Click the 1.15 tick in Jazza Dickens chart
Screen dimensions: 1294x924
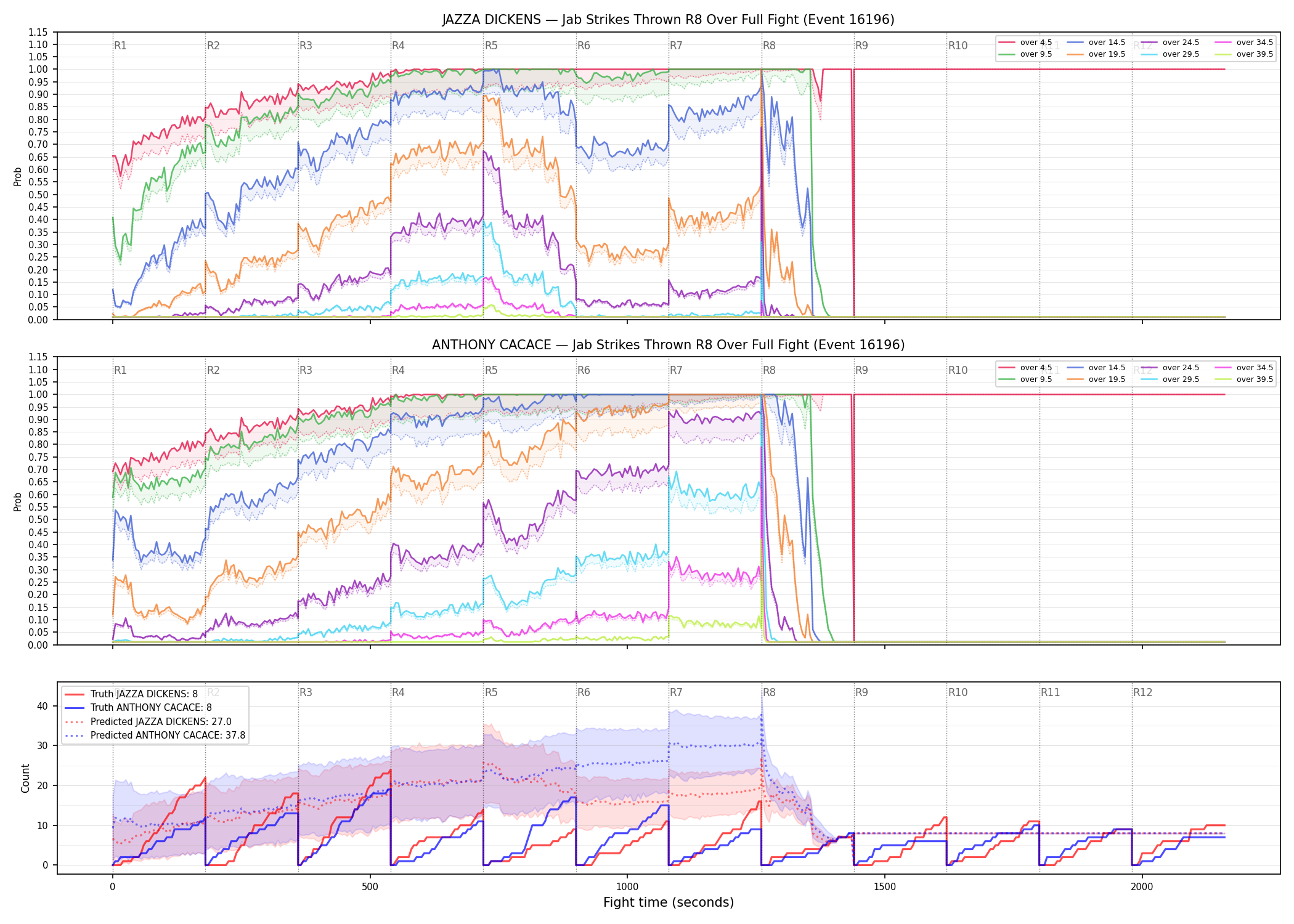(x=38, y=32)
